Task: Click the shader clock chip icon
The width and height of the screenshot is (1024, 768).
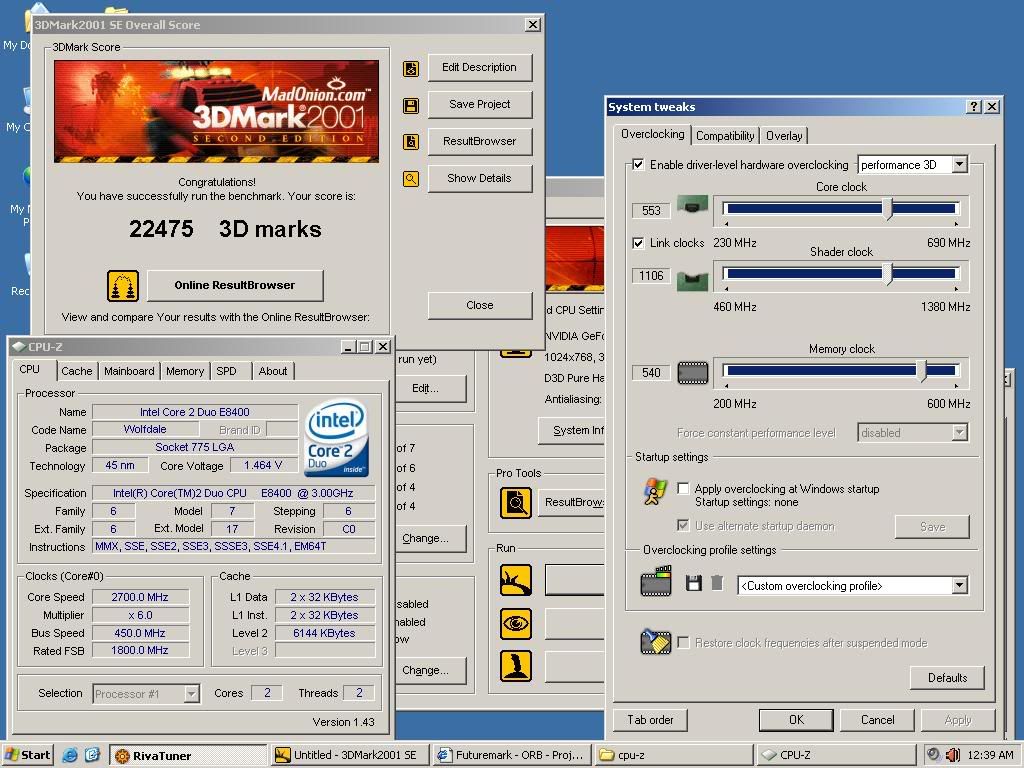Action: (692, 280)
